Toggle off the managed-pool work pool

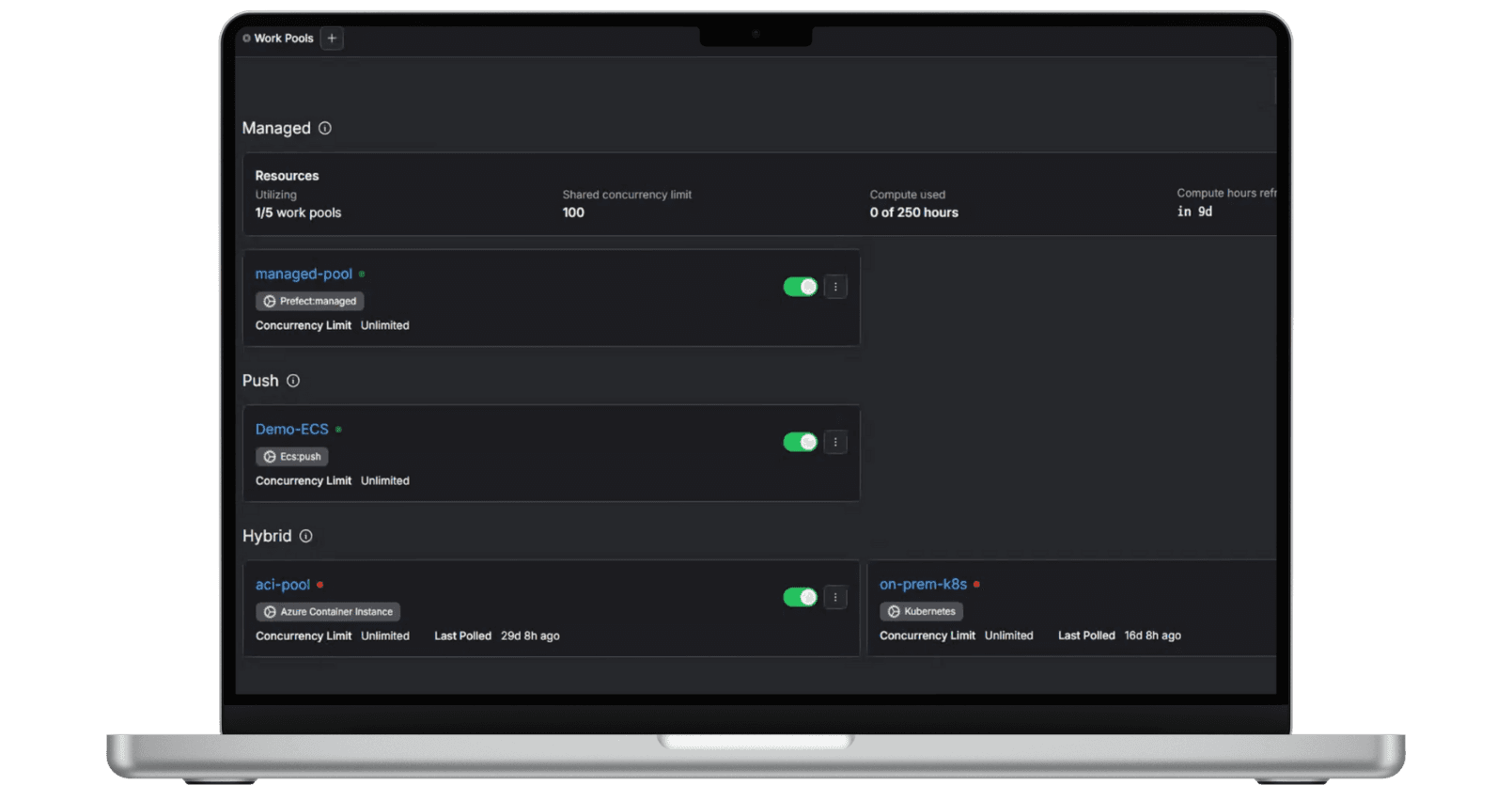pyautogui.click(x=800, y=287)
